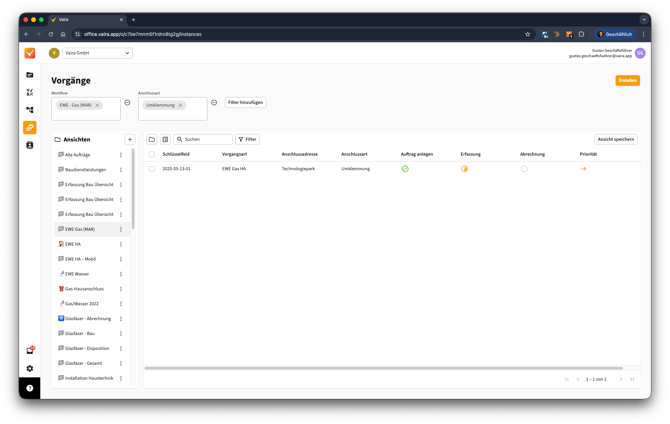Open the checklist icon in left sidebar
670x424 pixels.
tap(29, 92)
